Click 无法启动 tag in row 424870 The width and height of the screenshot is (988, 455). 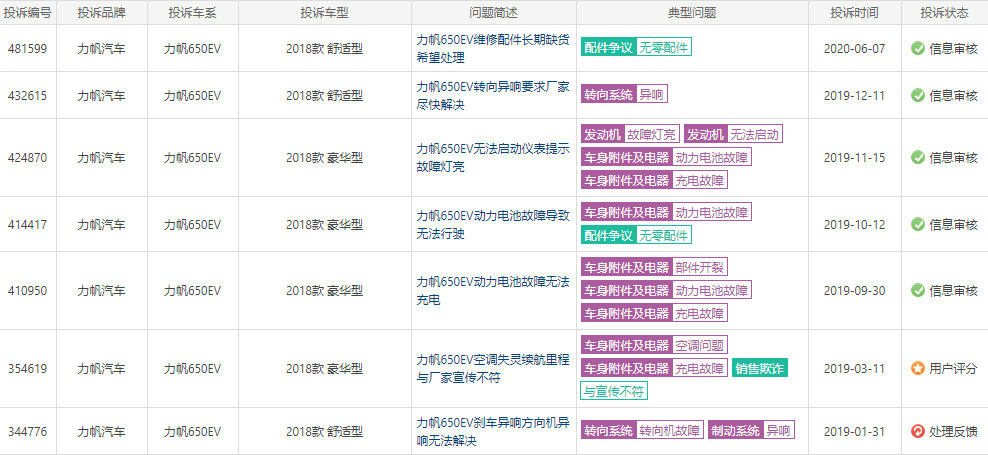click(755, 134)
